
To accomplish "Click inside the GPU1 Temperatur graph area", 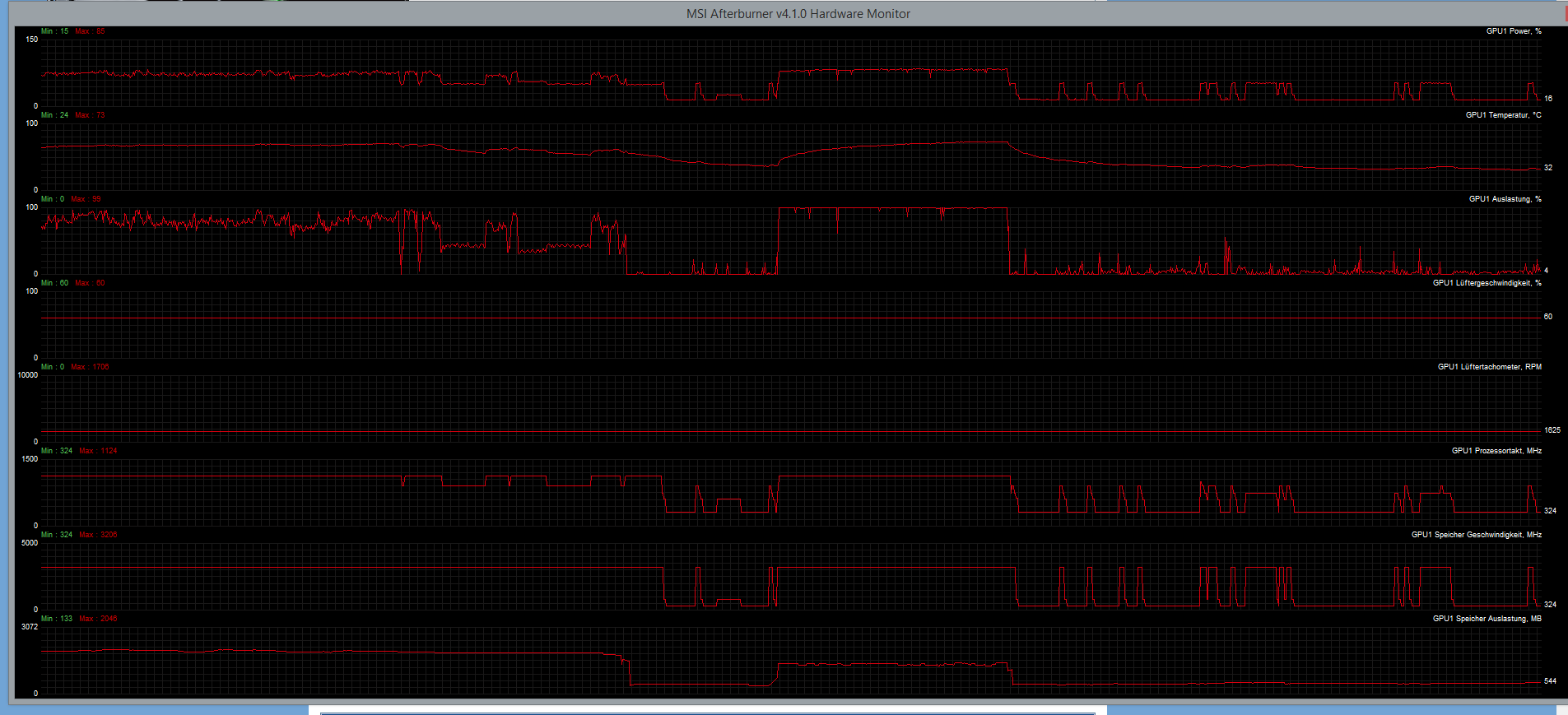I will 790,156.
